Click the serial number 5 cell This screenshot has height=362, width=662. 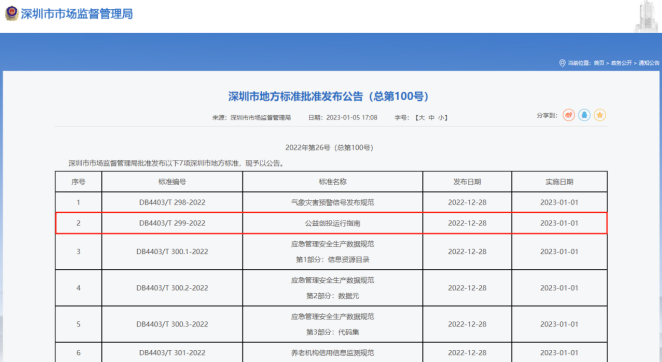click(x=78, y=324)
